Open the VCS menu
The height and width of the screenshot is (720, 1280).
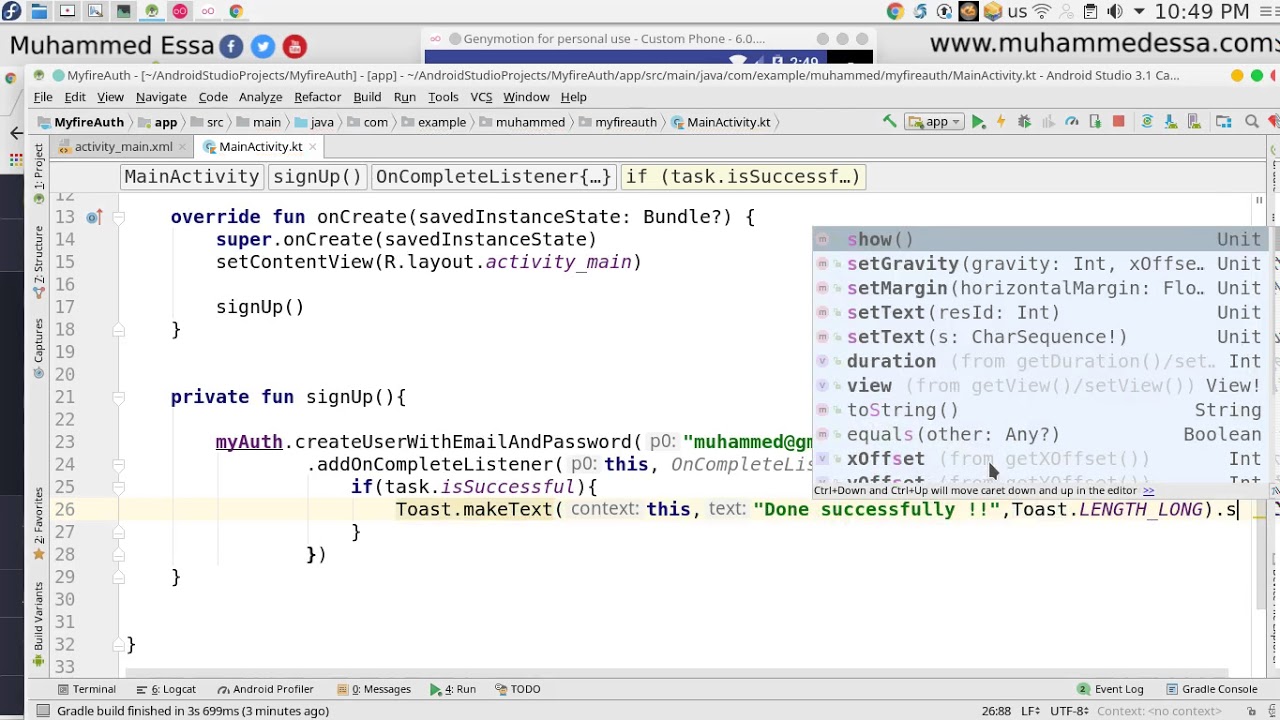click(x=481, y=97)
